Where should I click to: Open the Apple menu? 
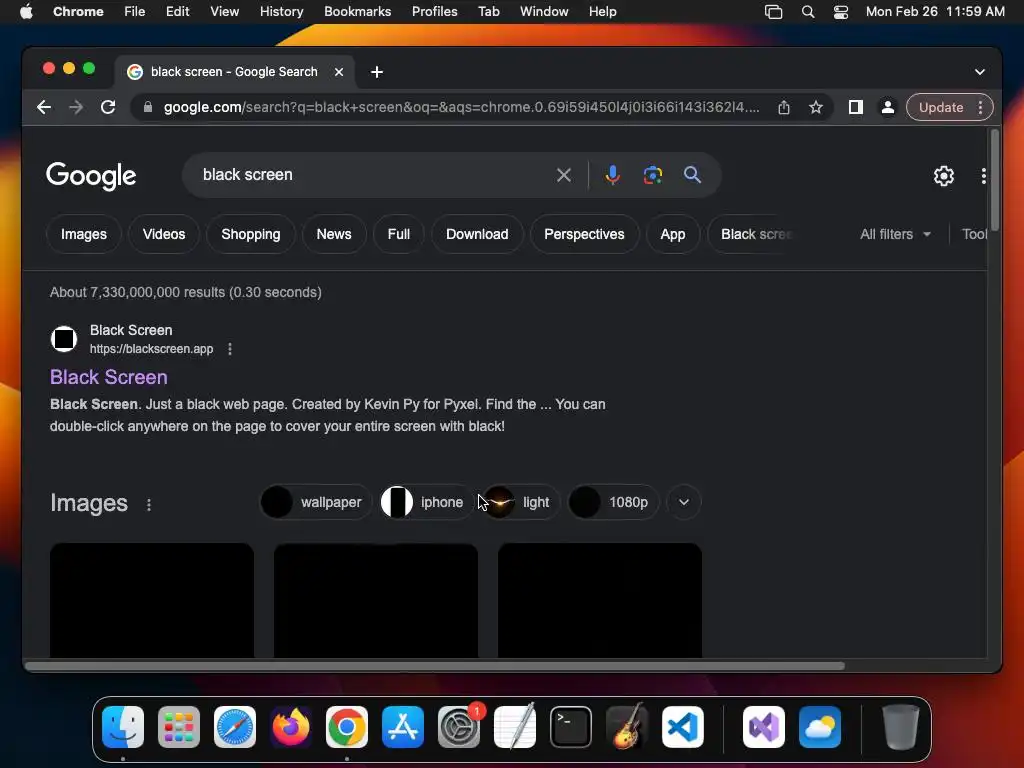click(x=26, y=11)
